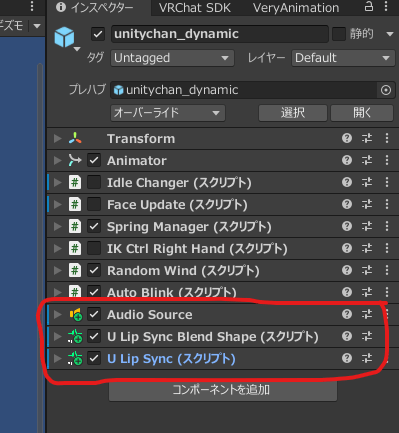Click the 開く prefab button
This screenshot has height=433, width=399.
click(362, 113)
